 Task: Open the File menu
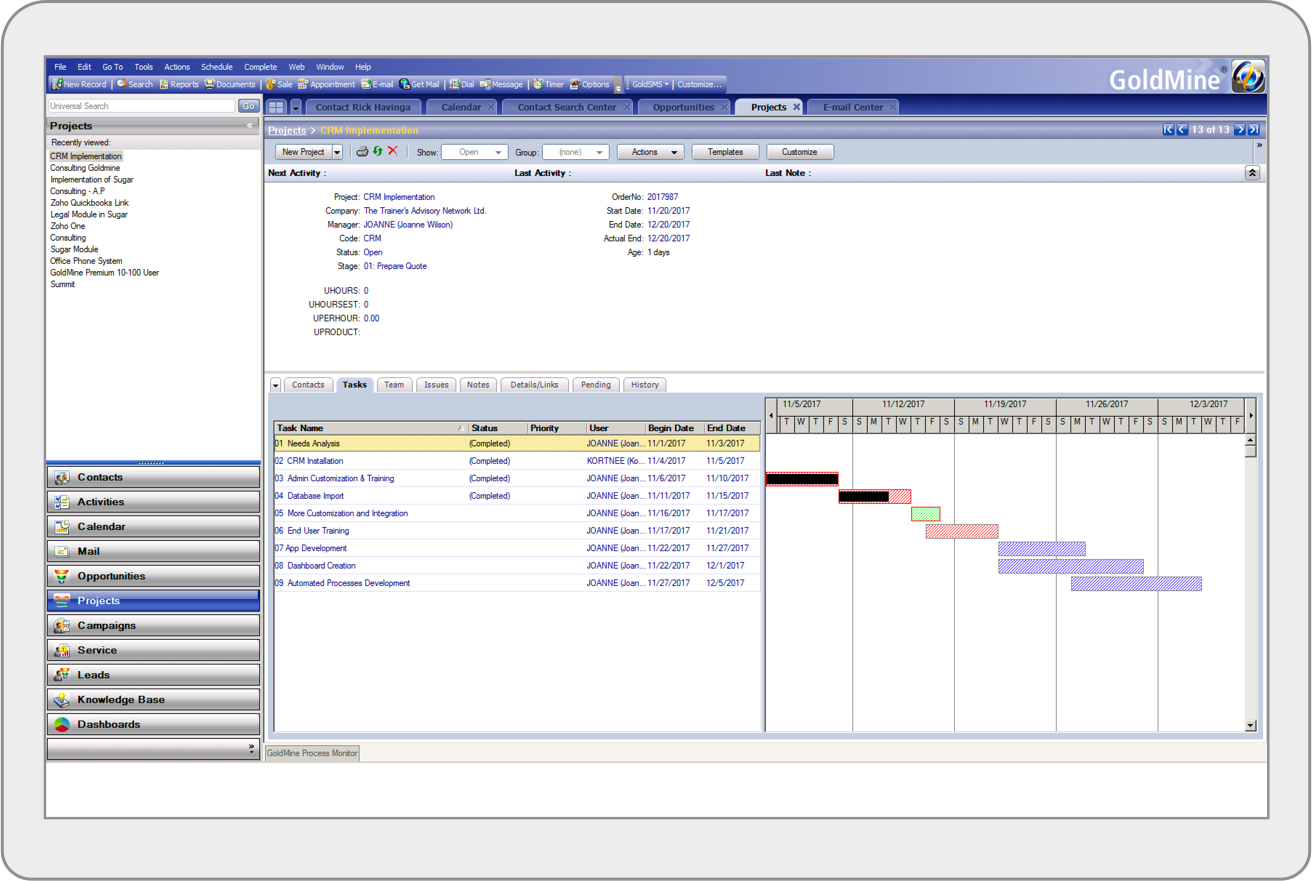click(x=60, y=67)
